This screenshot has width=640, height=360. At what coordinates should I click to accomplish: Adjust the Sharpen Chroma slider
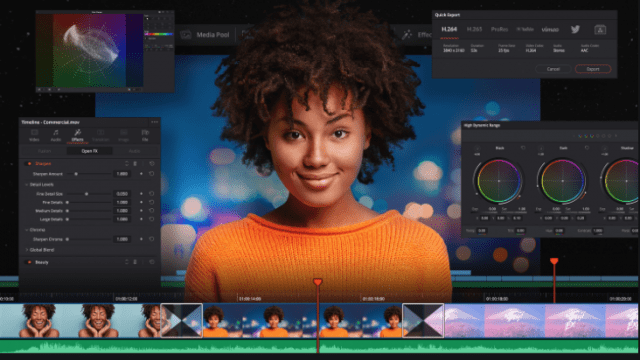pyautogui.click(x=89, y=239)
